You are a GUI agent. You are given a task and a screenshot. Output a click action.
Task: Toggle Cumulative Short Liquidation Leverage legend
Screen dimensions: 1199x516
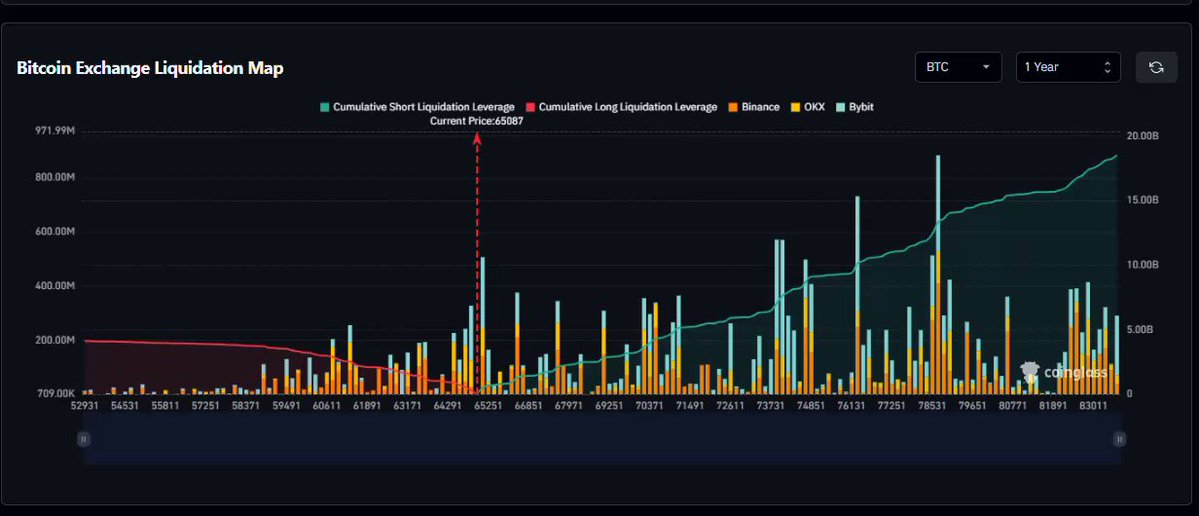tap(417, 107)
